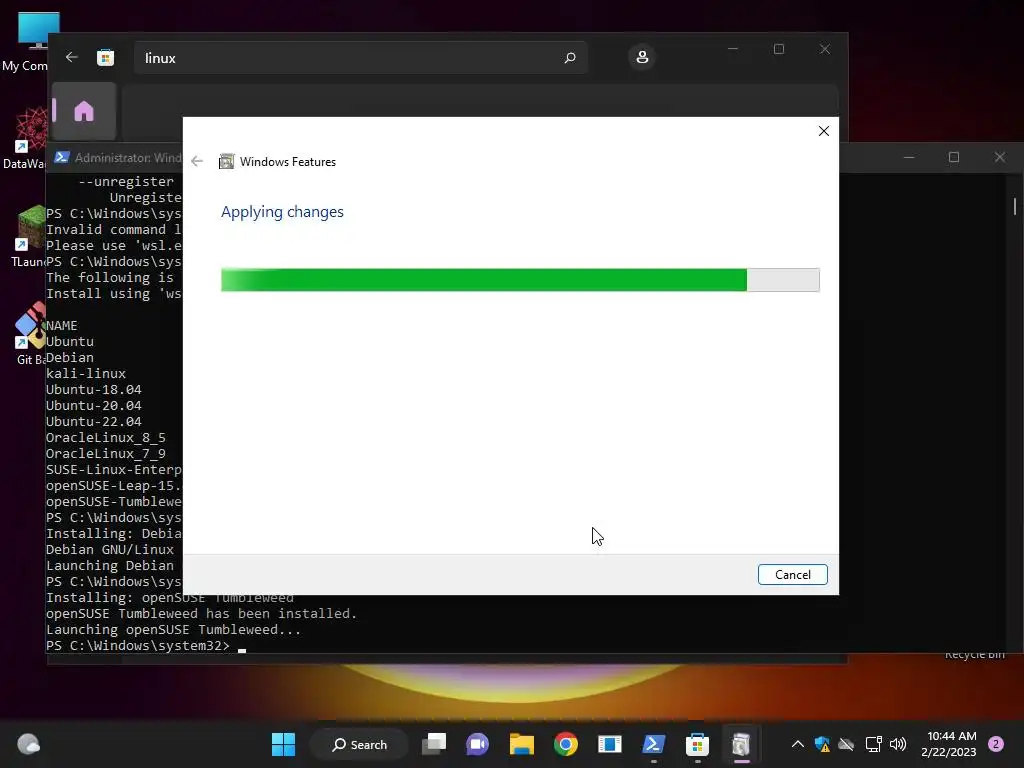Close the PowerShell window

pyautogui.click(x=1000, y=157)
